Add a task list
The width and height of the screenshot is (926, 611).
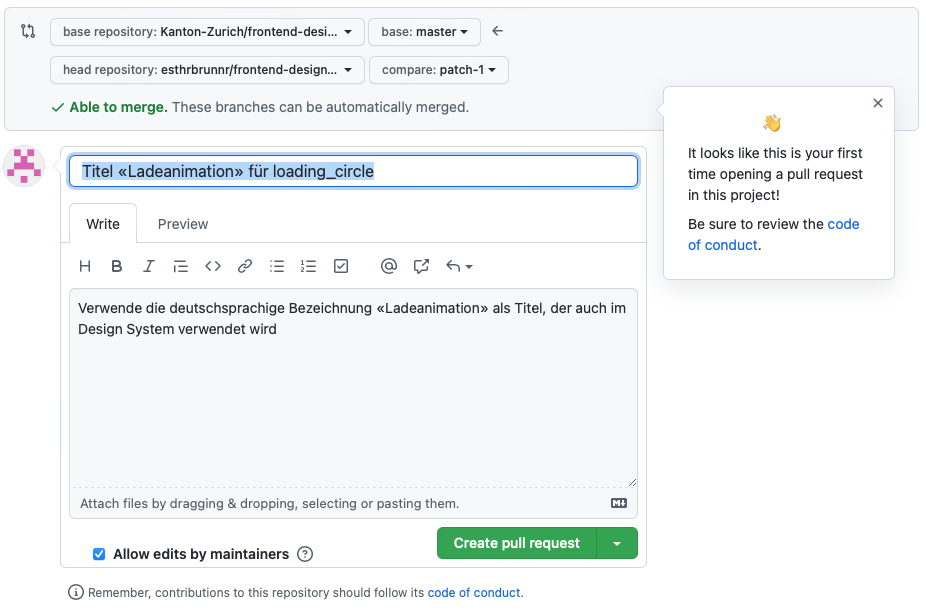(x=341, y=266)
